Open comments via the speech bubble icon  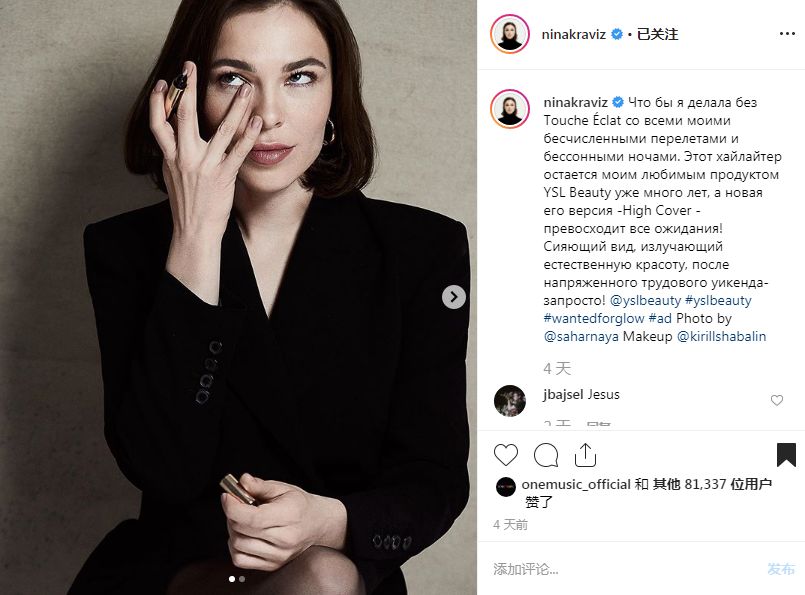click(x=546, y=455)
